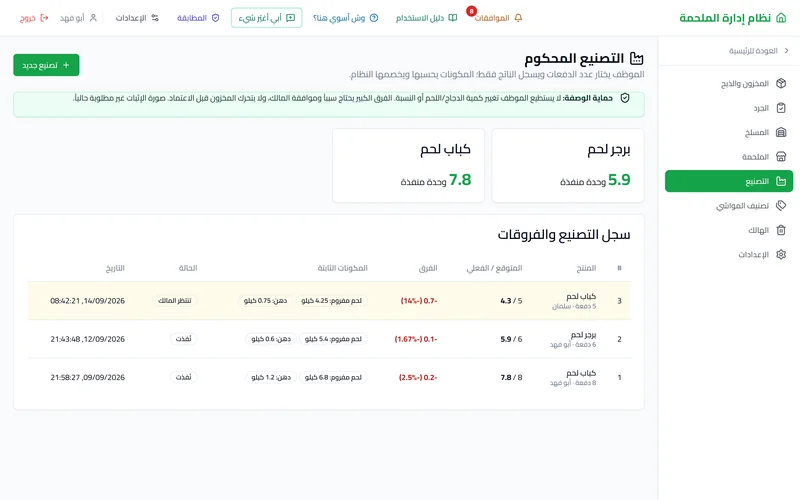Open الهالك sidebar item
This screenshot has height=500, width=800.
729,230
